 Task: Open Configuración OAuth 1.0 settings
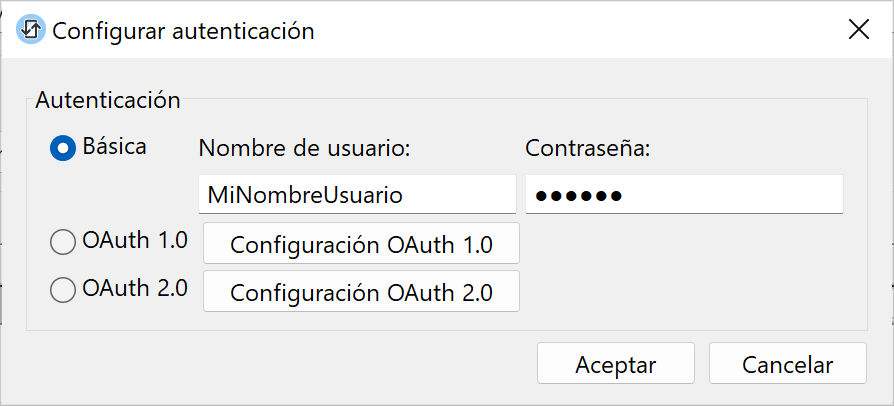[x=361, y=244]
